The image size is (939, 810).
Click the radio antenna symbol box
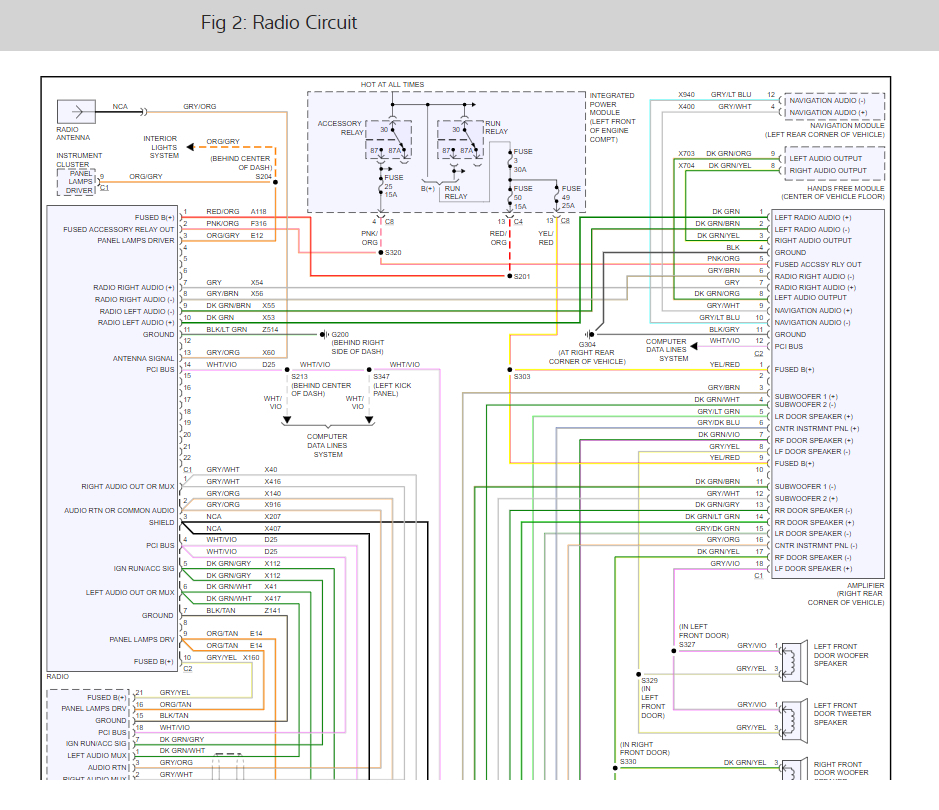click(x=76, y=112)
